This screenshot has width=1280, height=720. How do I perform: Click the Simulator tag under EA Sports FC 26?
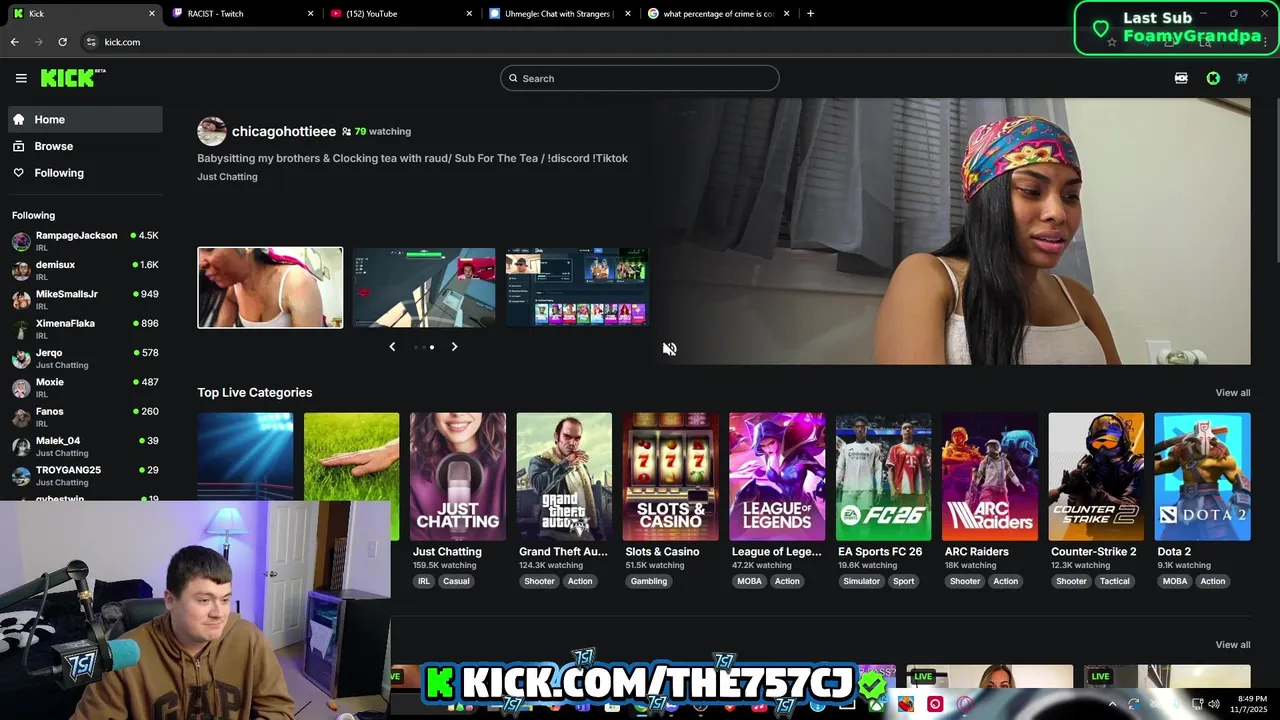coord(861,581)
